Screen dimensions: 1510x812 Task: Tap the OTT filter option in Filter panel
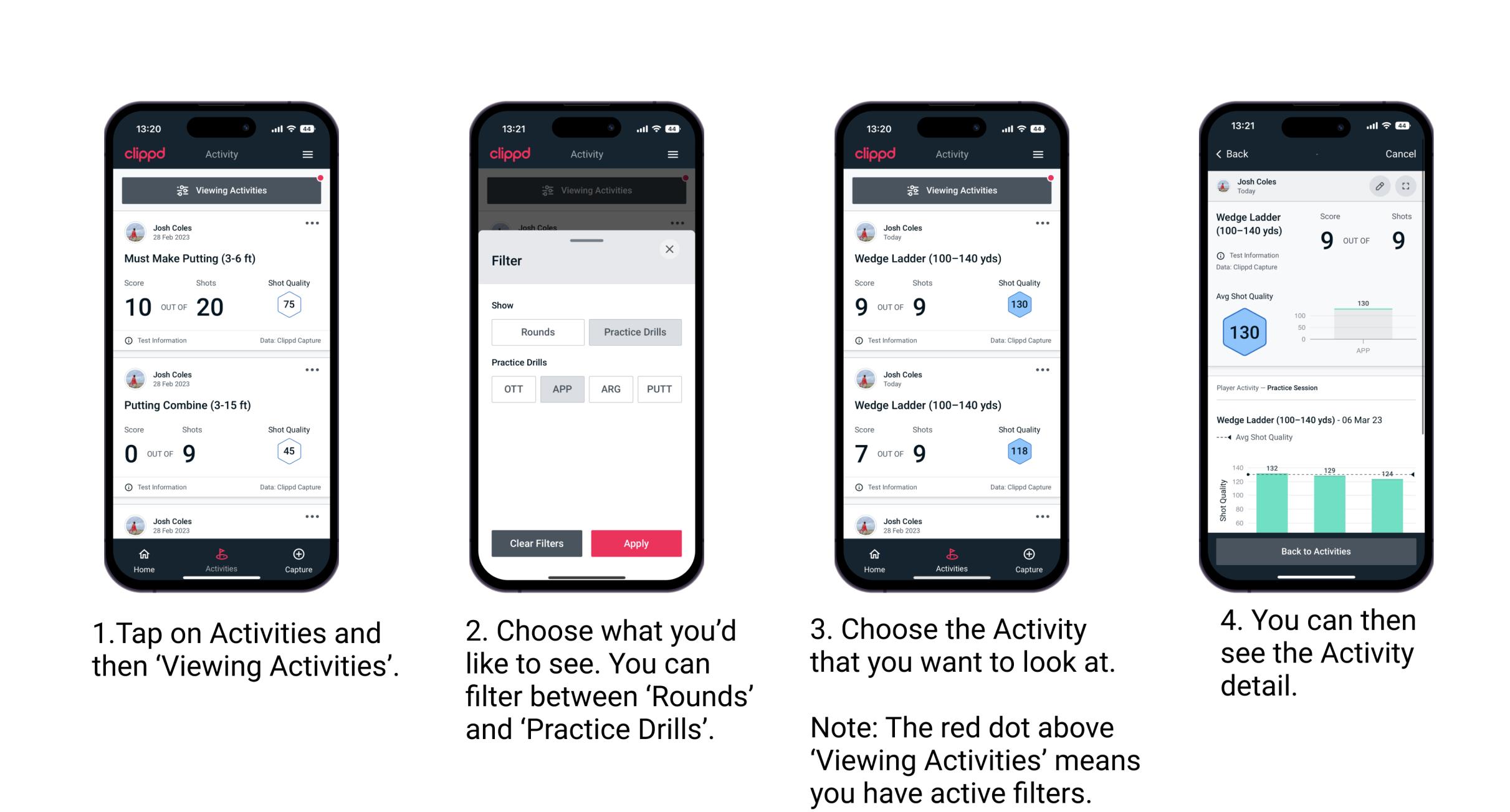tap(512, 389)
